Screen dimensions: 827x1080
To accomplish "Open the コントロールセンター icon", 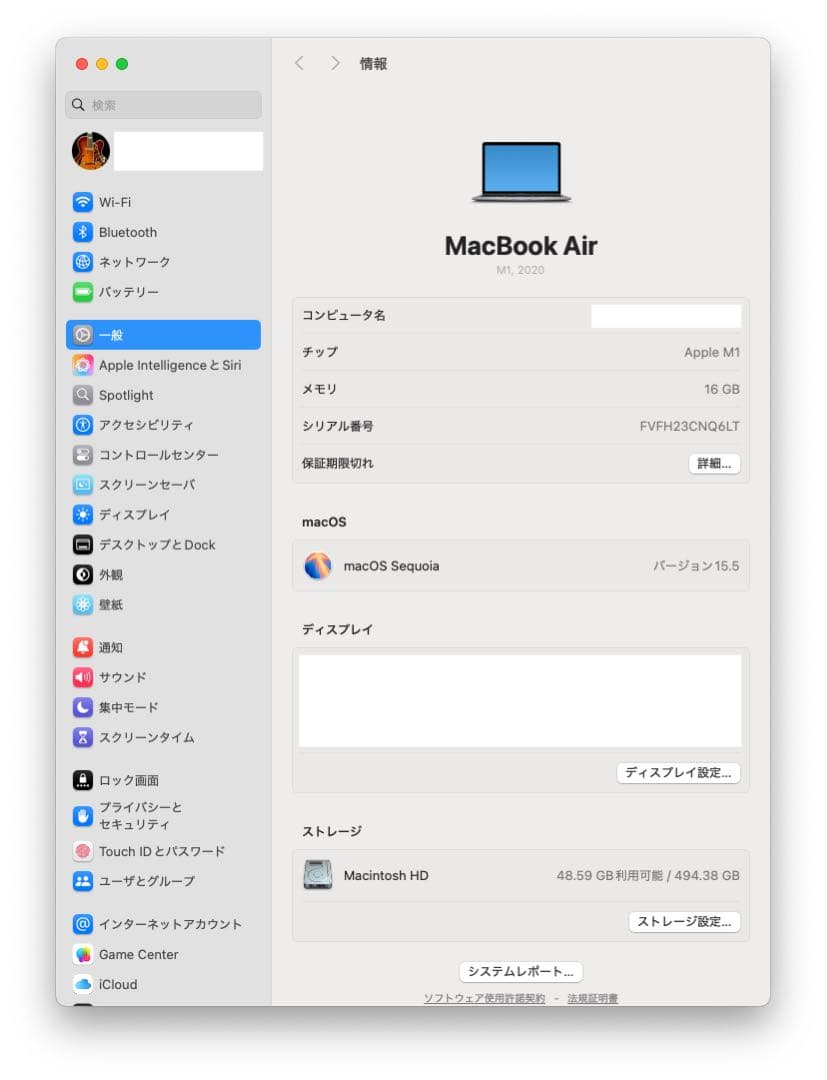I will (x=83, y=455).
